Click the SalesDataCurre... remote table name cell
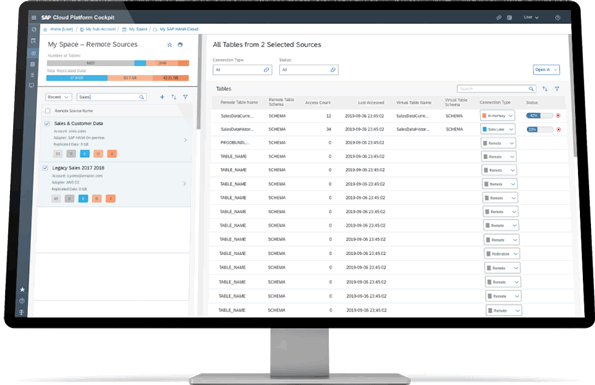The height and width of the screenshot is (385, 595). click(x=237, y=116)
